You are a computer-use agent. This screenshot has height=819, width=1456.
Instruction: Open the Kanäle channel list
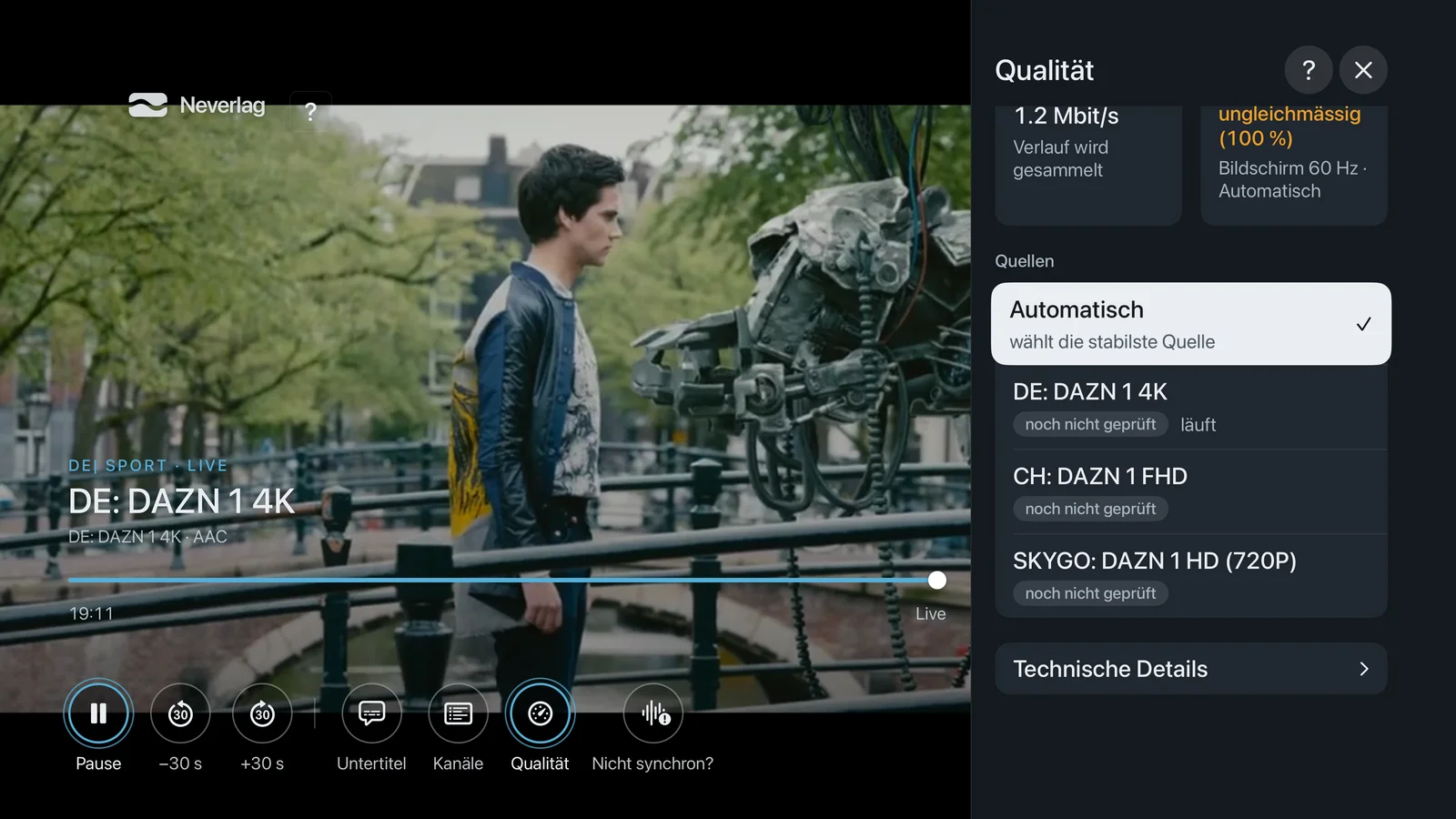[x=458, y=713]
